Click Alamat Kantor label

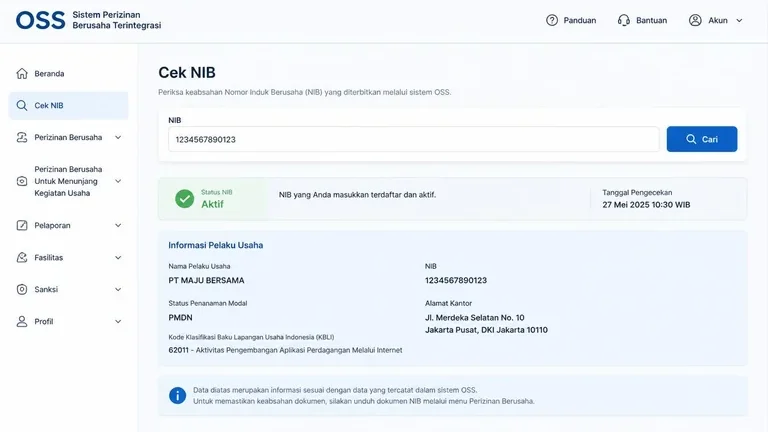[448, 303]
